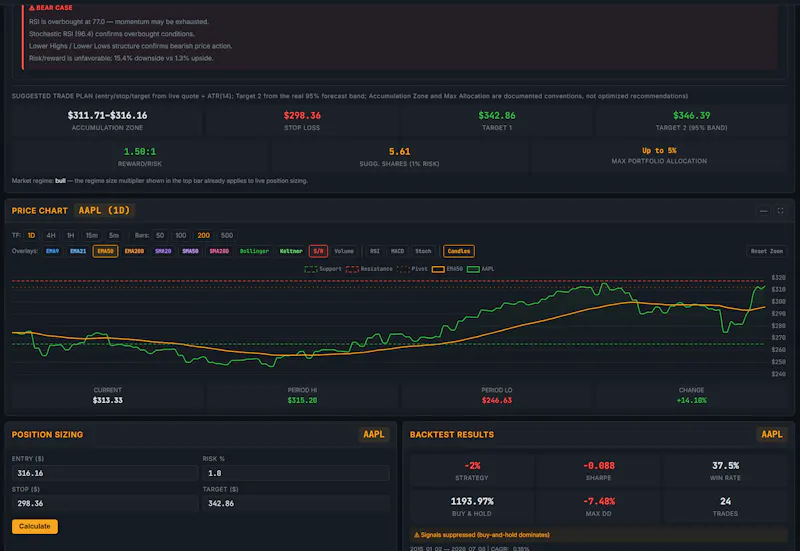Set the bar count to 200
Image resolution: width=800 pixels, height=551 pixels.
click(x=204, y=235)
